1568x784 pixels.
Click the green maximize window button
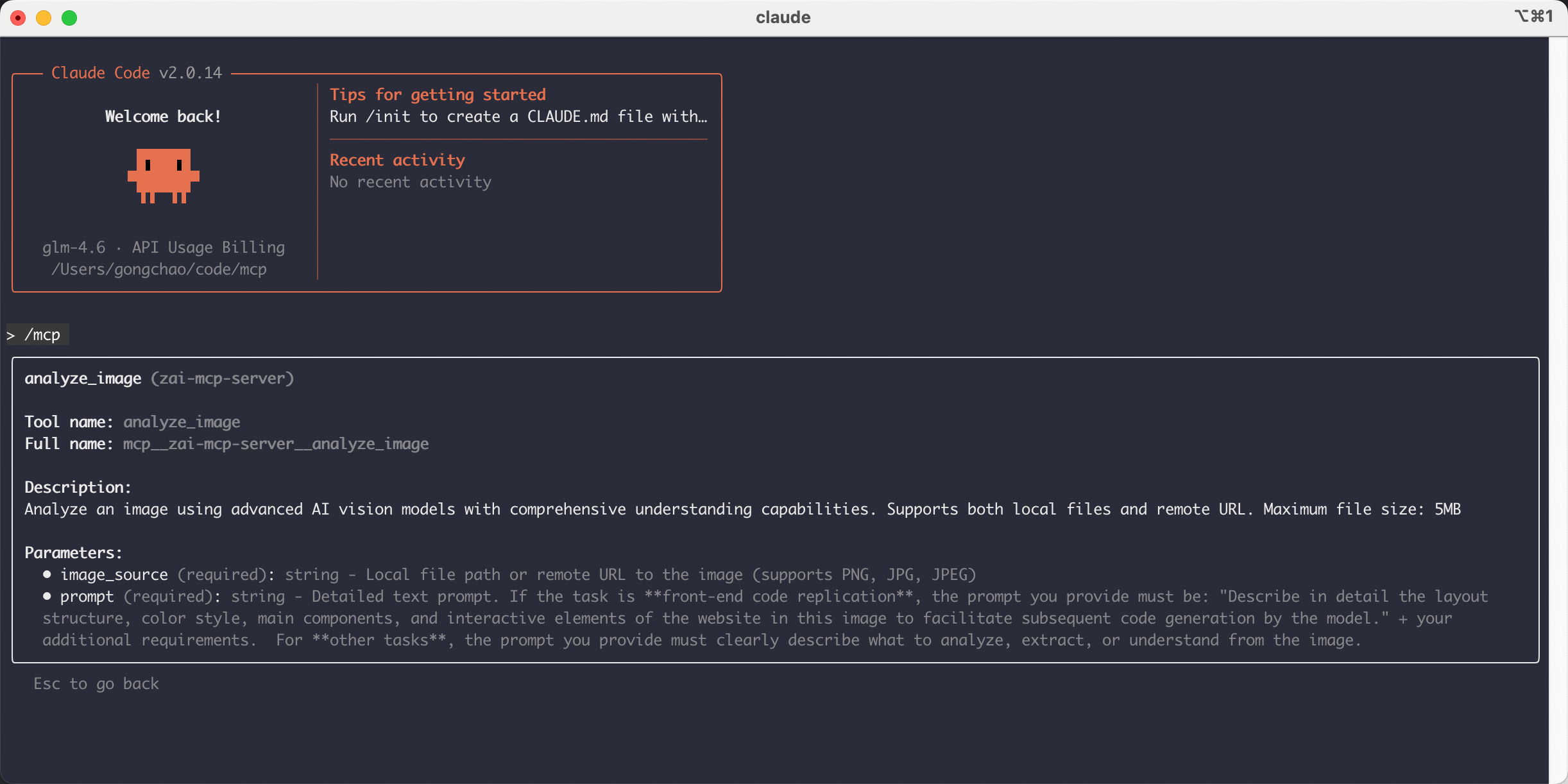point(69,18)
